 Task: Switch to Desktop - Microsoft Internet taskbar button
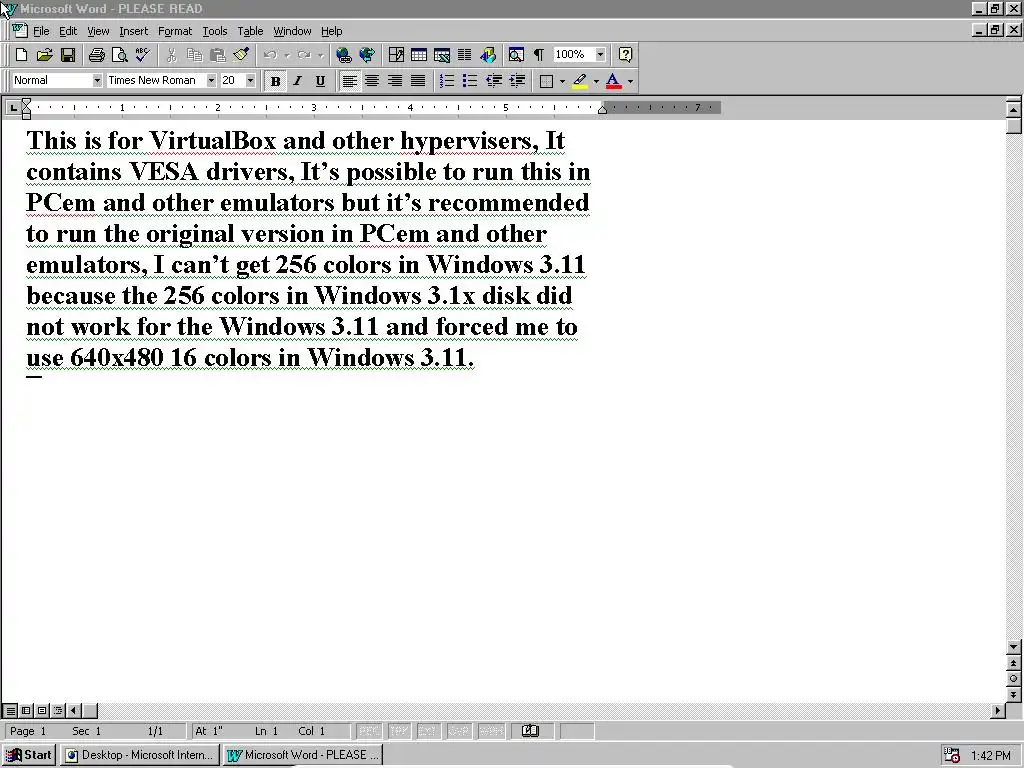[139, 755]
